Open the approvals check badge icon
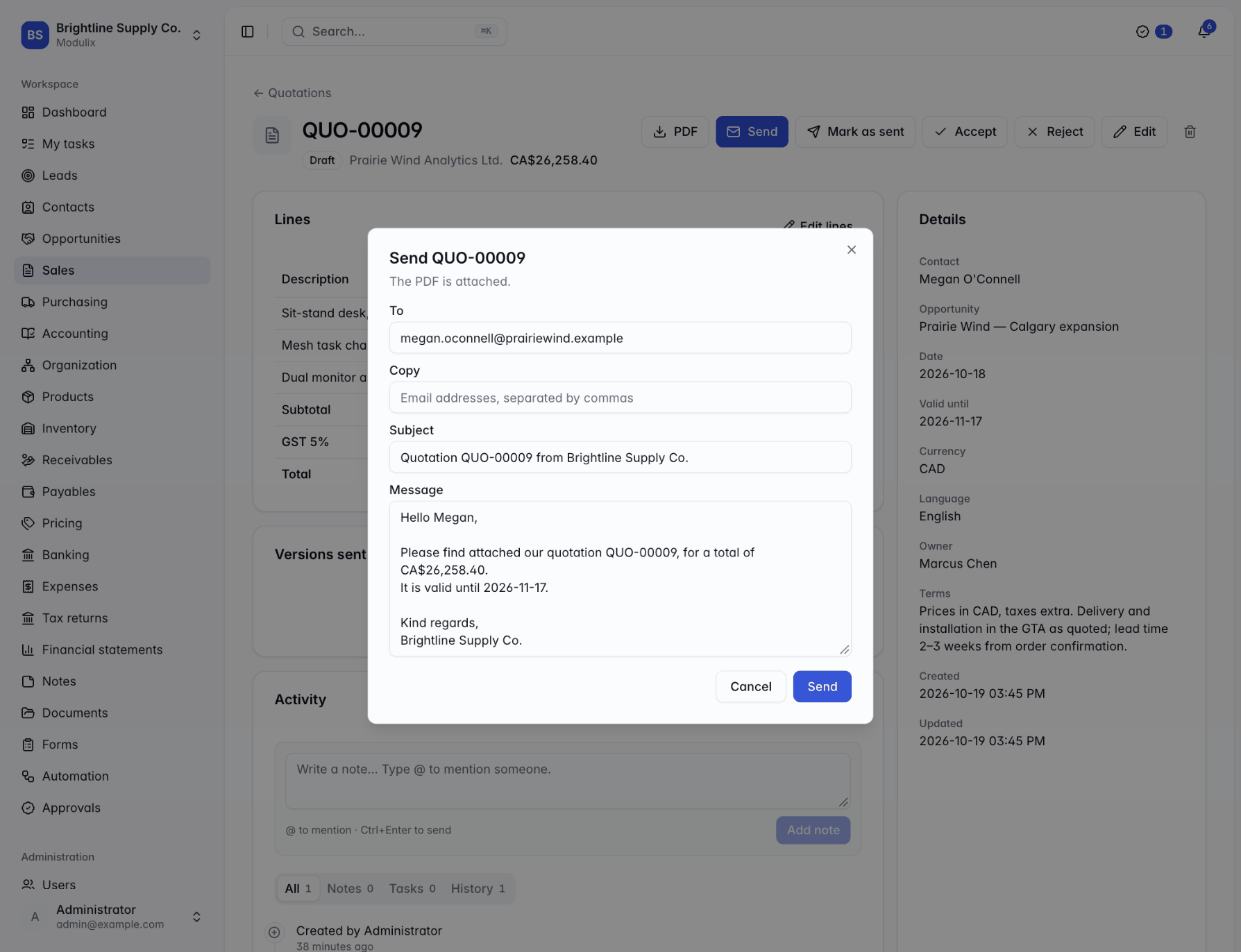The height and width of the screenshot is (952, 1241). pos(1142,31)
